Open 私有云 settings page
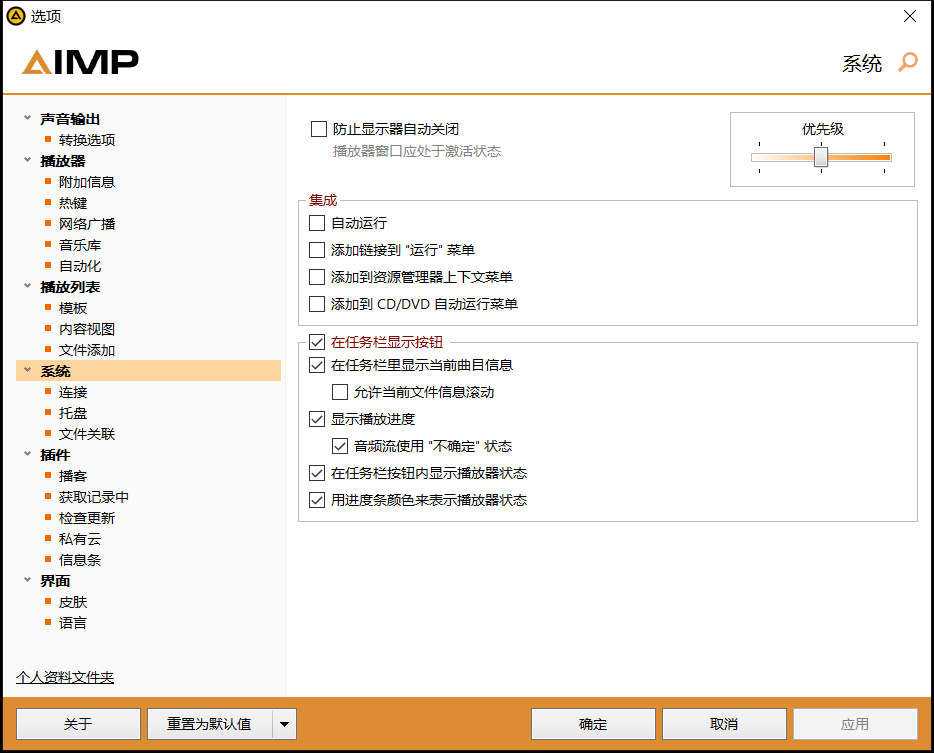934x753 pixels. (80, 539)
